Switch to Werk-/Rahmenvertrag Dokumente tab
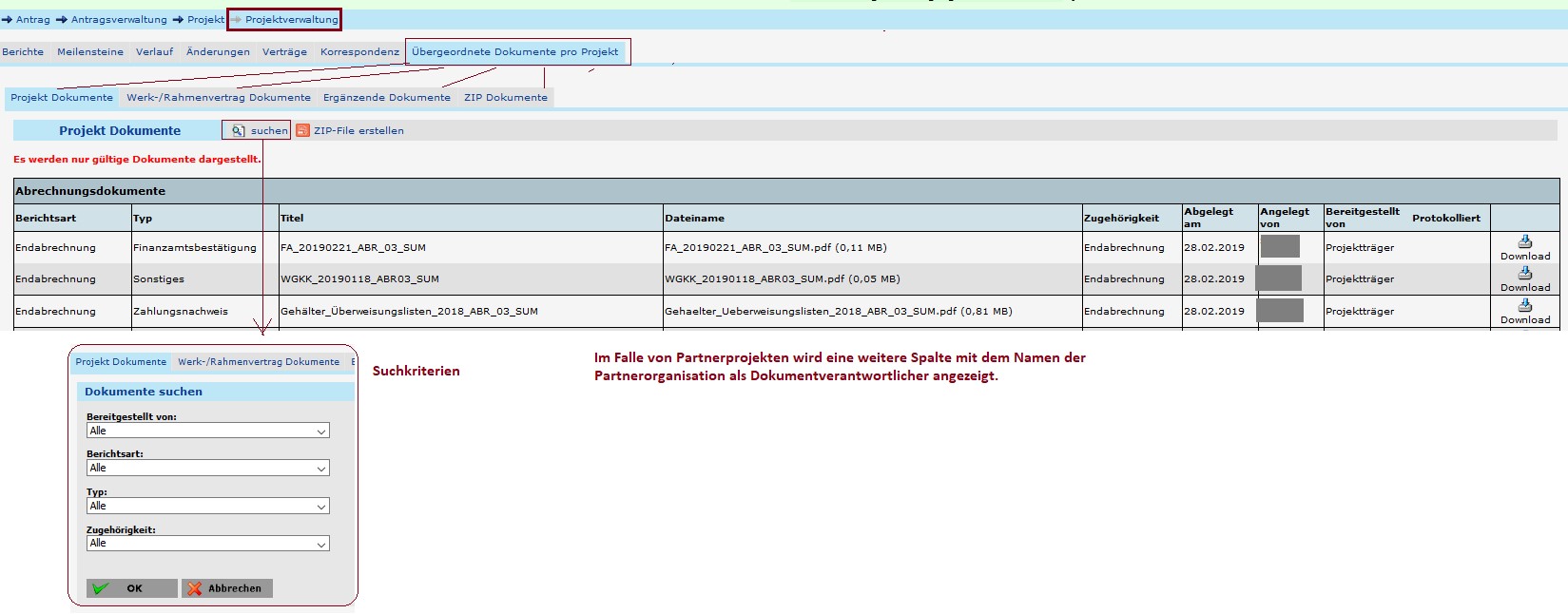This screenshot has width=1568, height=614. pyautogui.click(x=219, y=98)
